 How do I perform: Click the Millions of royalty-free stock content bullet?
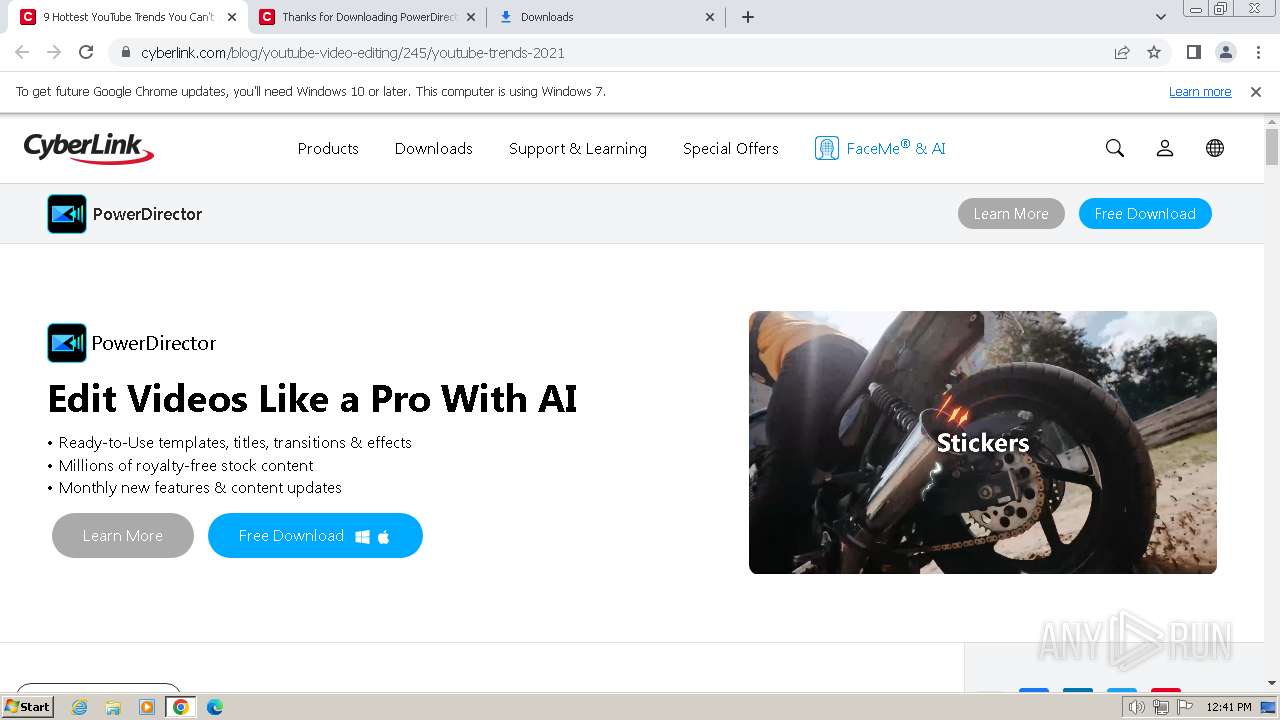[186, 465]
